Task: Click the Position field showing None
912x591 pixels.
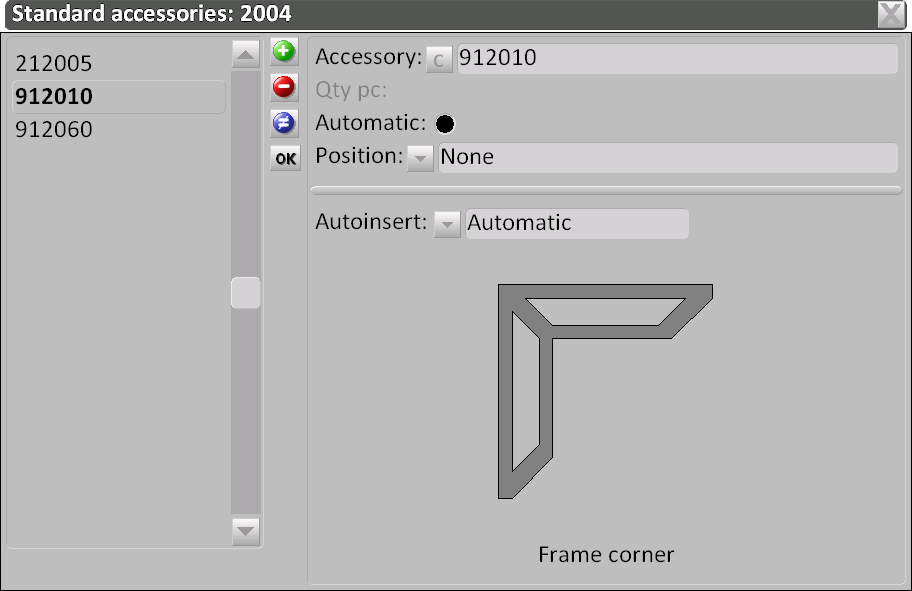Action: point(668,158)
